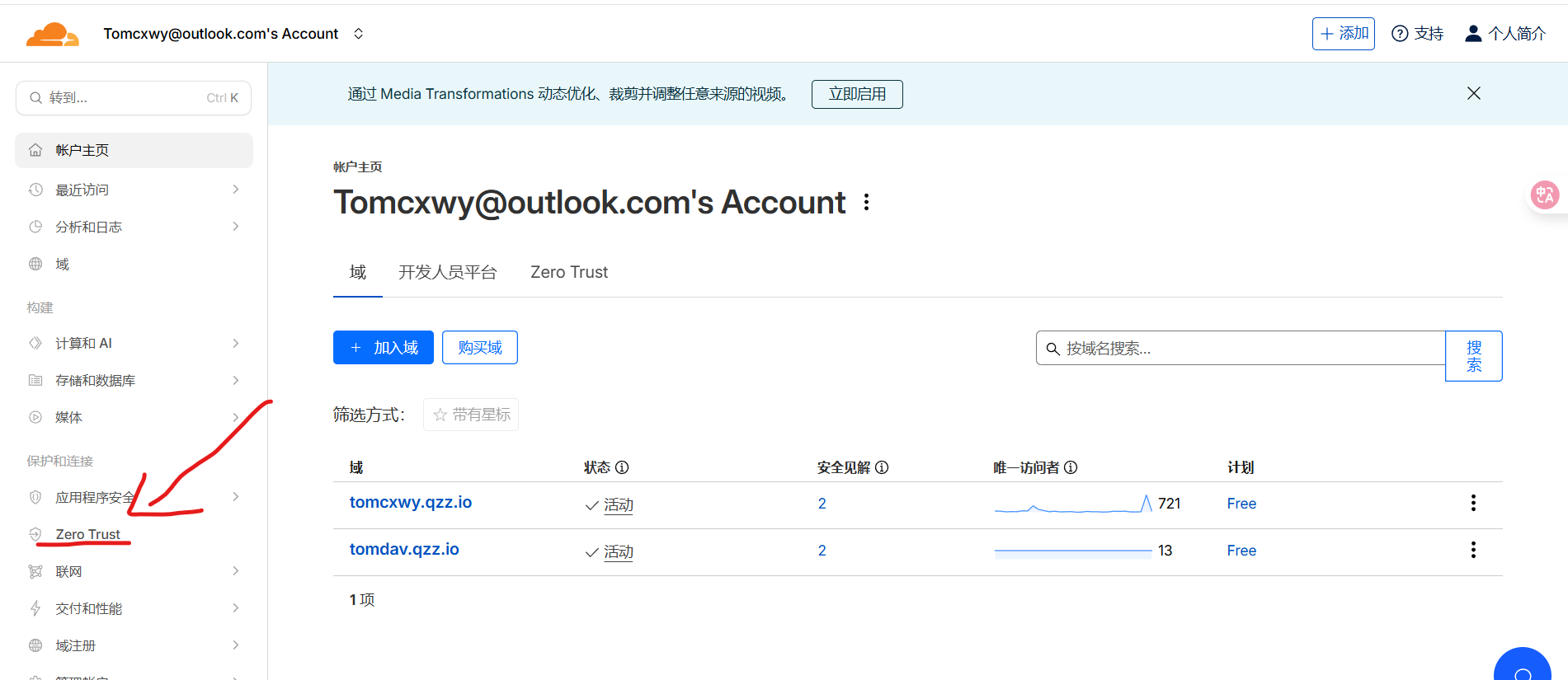The image size is (1568, 680).
Task: Click the translate extension floating icon
Action: coord(1545,195)
